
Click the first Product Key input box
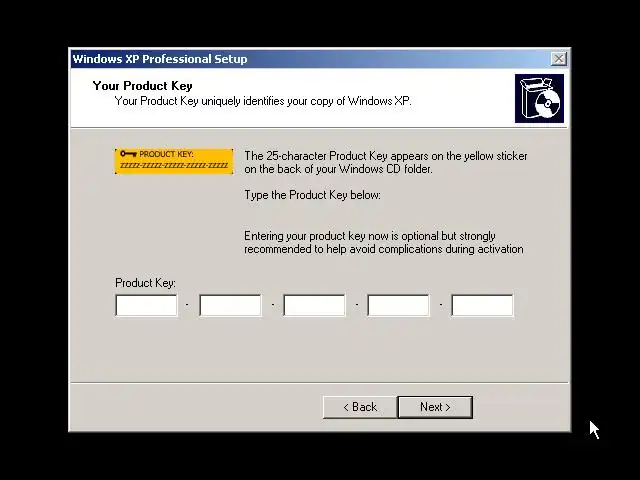[x=147, y=305]
